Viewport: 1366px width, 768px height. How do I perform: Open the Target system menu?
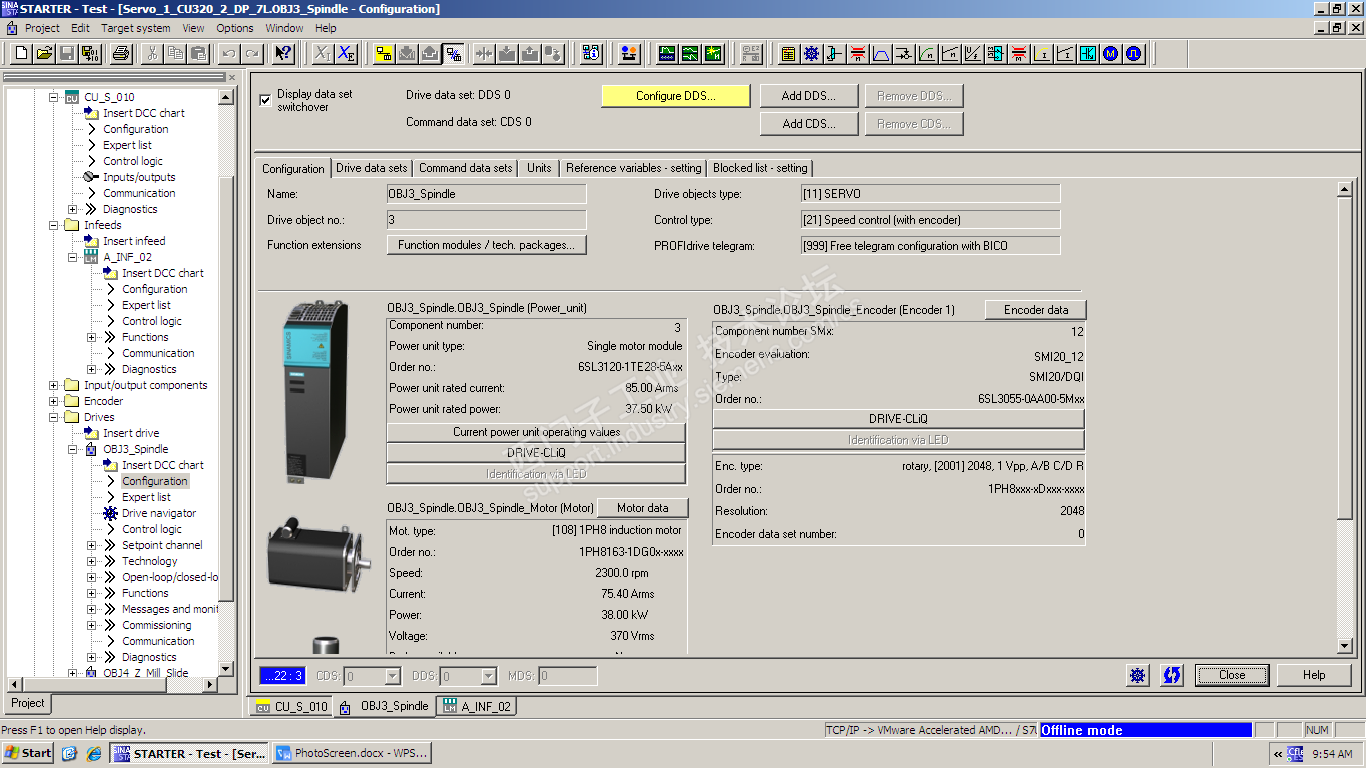pos(135,28)
